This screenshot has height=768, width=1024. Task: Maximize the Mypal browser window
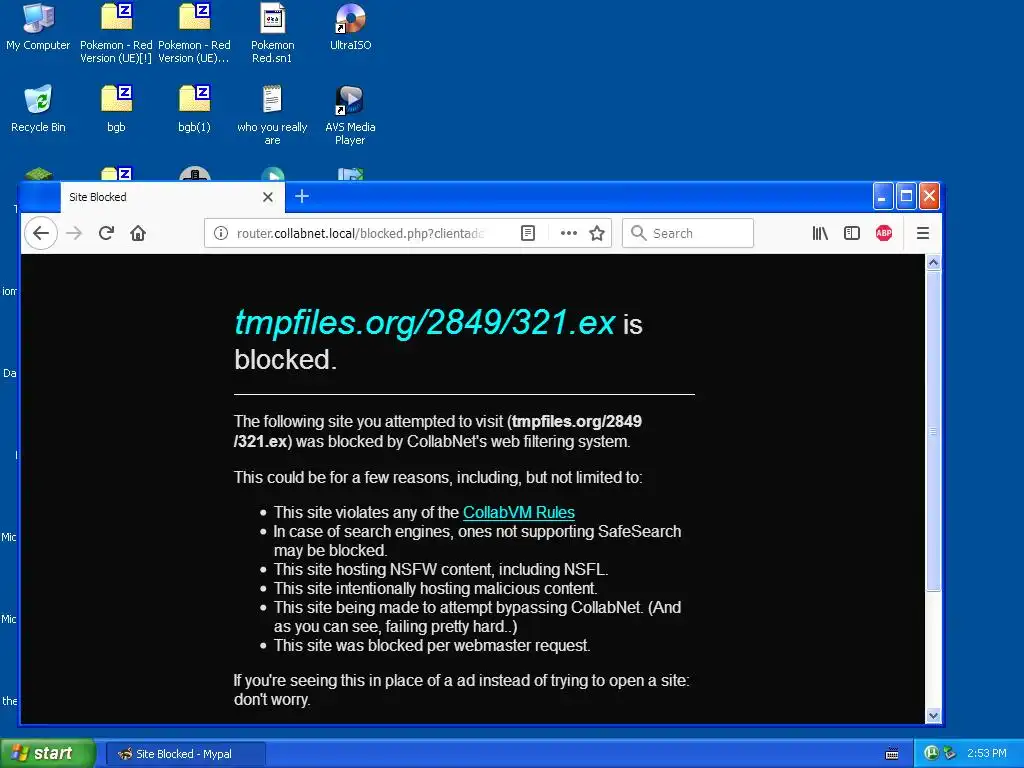point(906,196)
